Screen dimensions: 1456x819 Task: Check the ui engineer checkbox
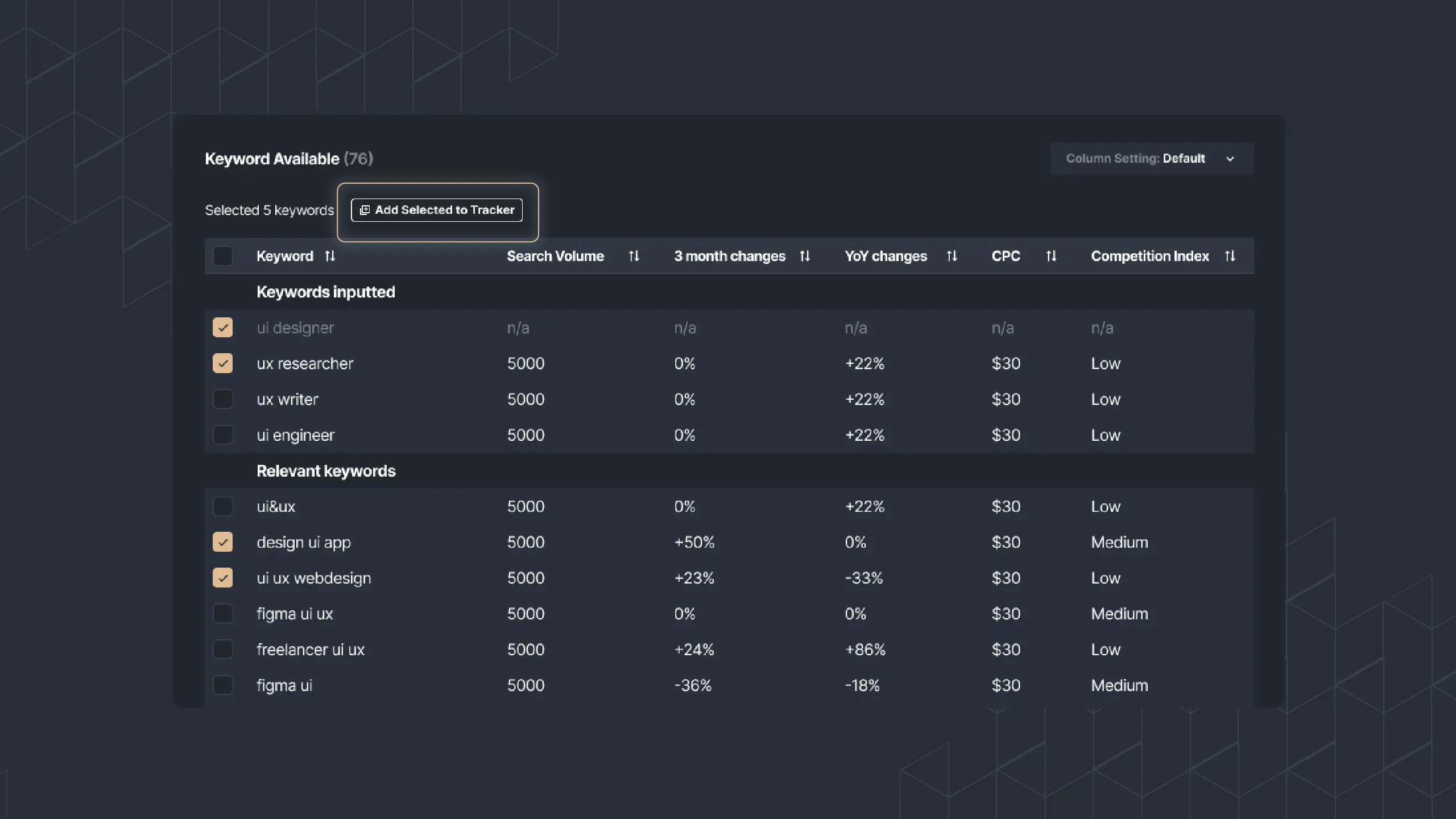tap(223, 435)
